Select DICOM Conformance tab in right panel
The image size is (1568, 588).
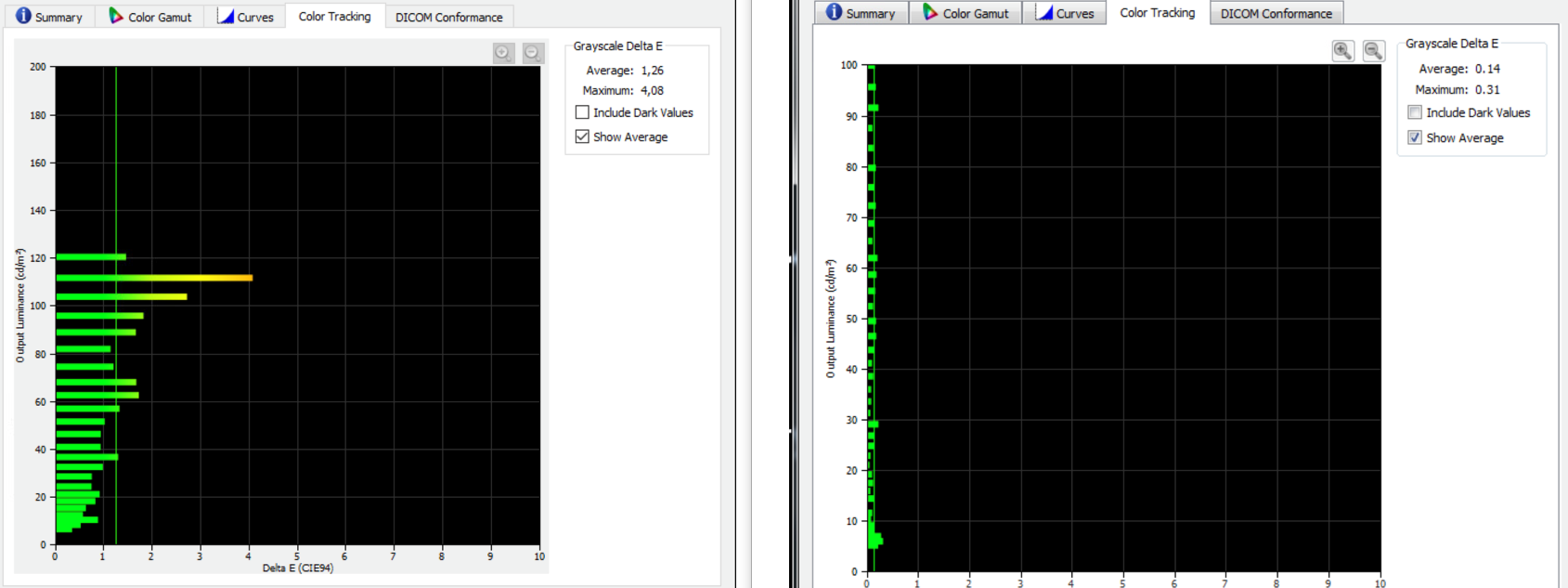[x=1276, y=13]
